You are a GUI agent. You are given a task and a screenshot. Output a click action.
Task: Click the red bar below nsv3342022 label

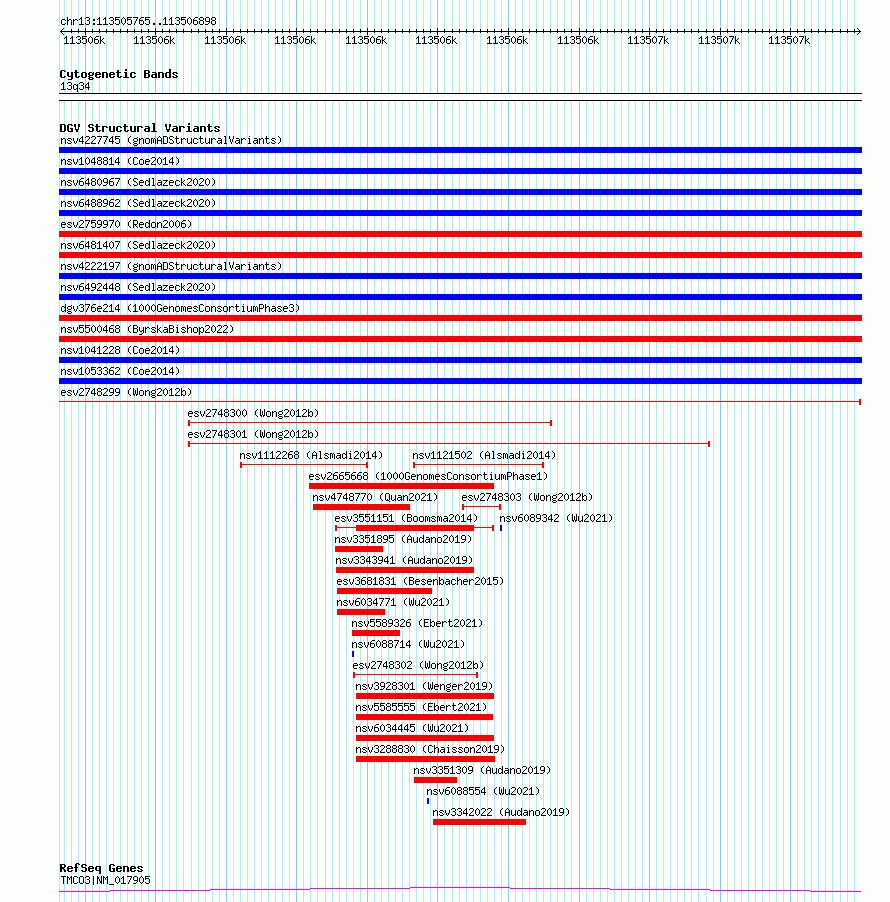tap(479, 822)
